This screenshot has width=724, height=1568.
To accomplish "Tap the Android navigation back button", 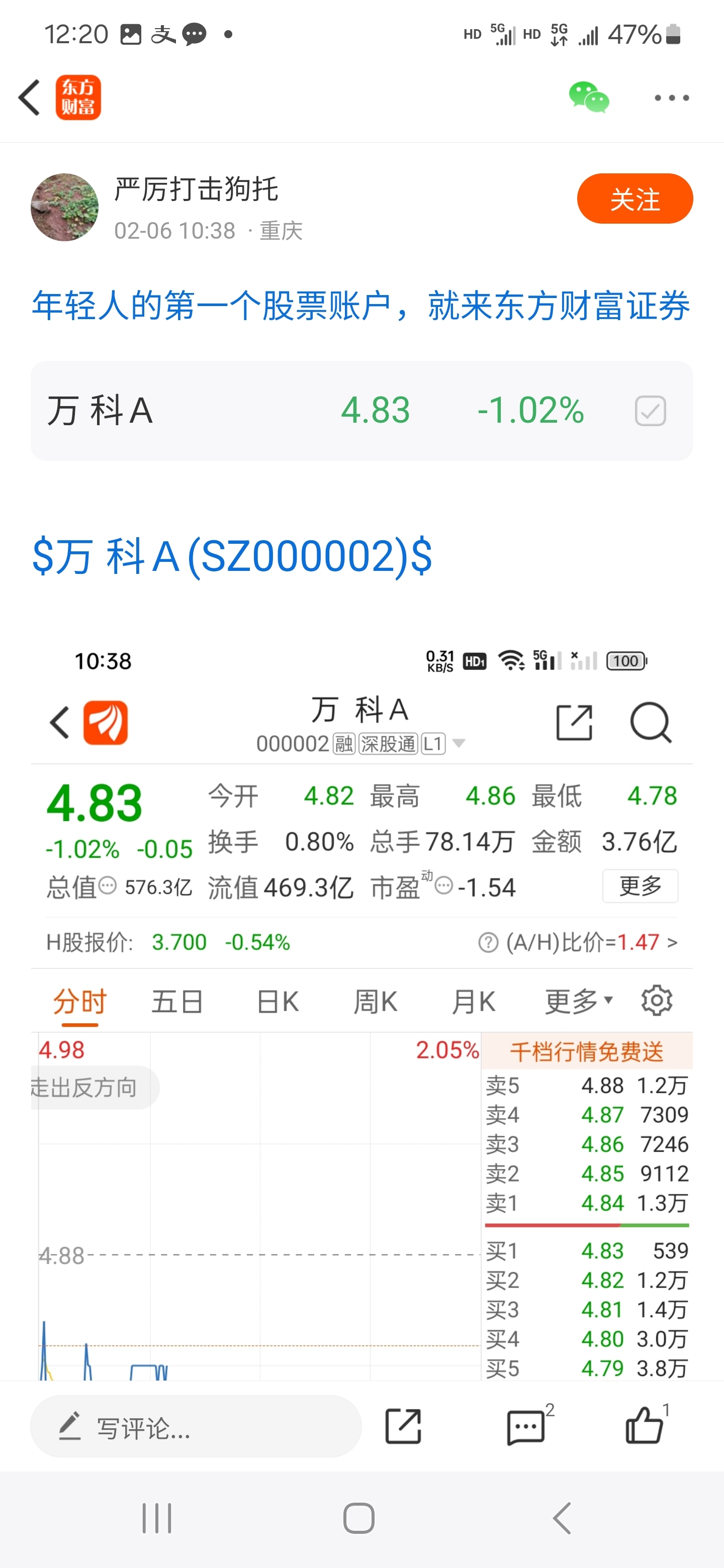I will (562, 1518).
